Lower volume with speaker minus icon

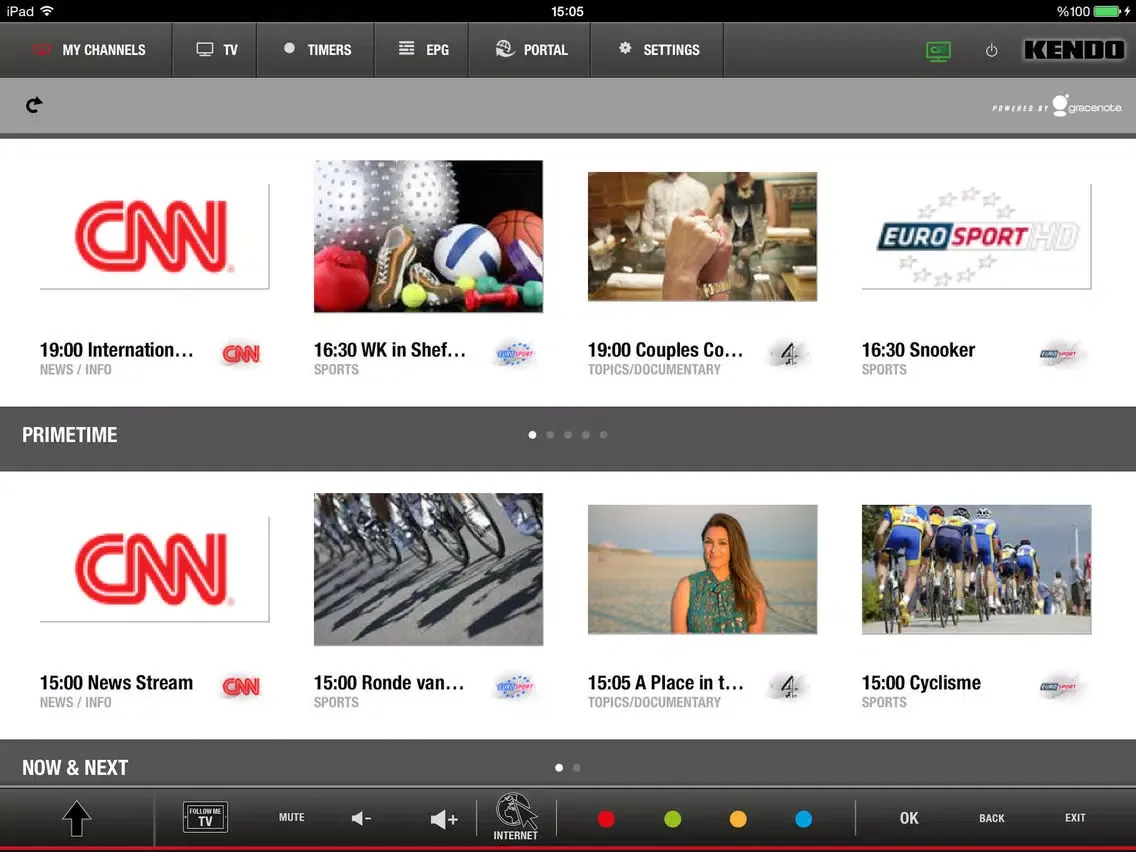click(362, 819)
